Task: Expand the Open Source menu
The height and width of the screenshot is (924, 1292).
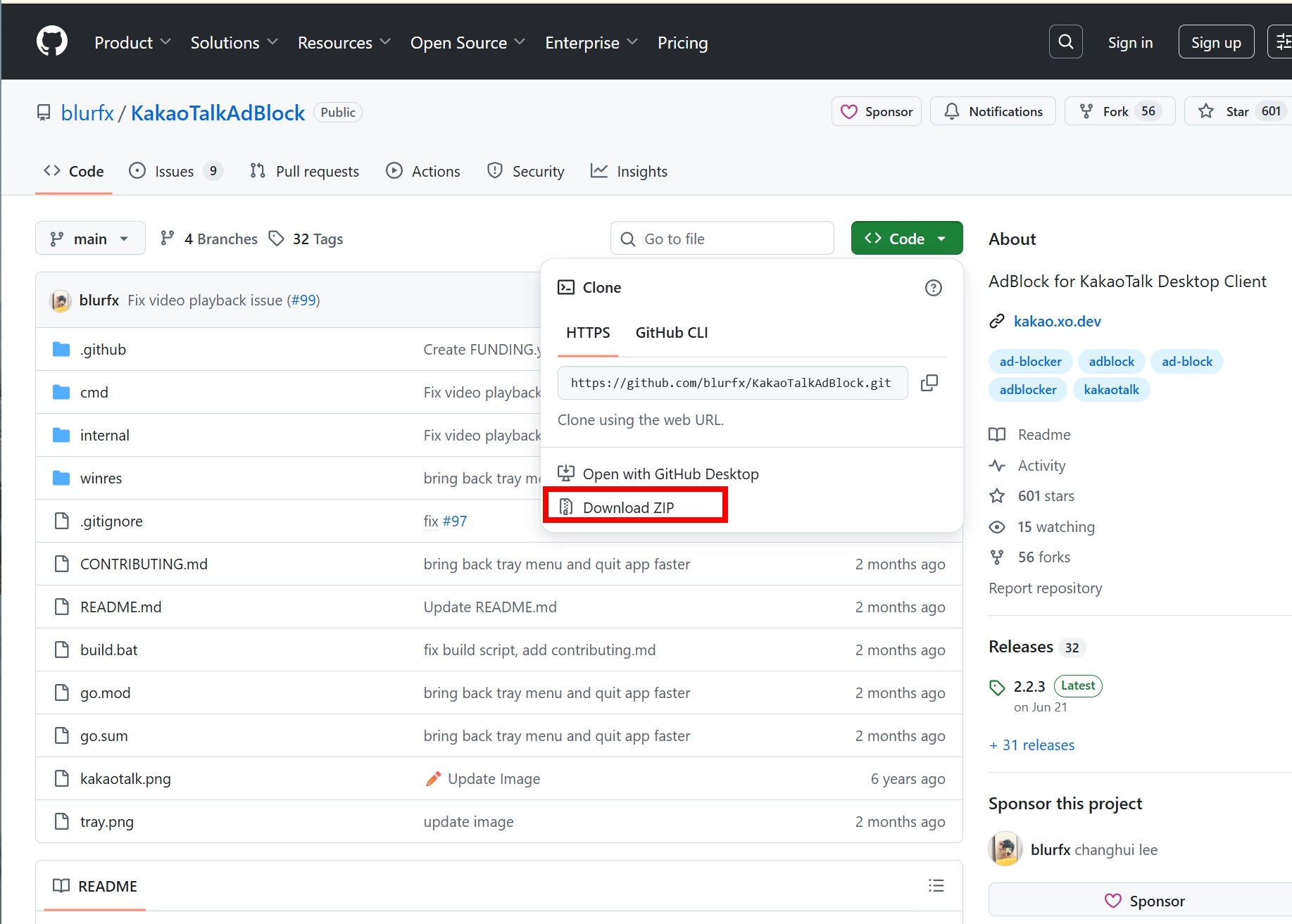Action: point(468,43)
